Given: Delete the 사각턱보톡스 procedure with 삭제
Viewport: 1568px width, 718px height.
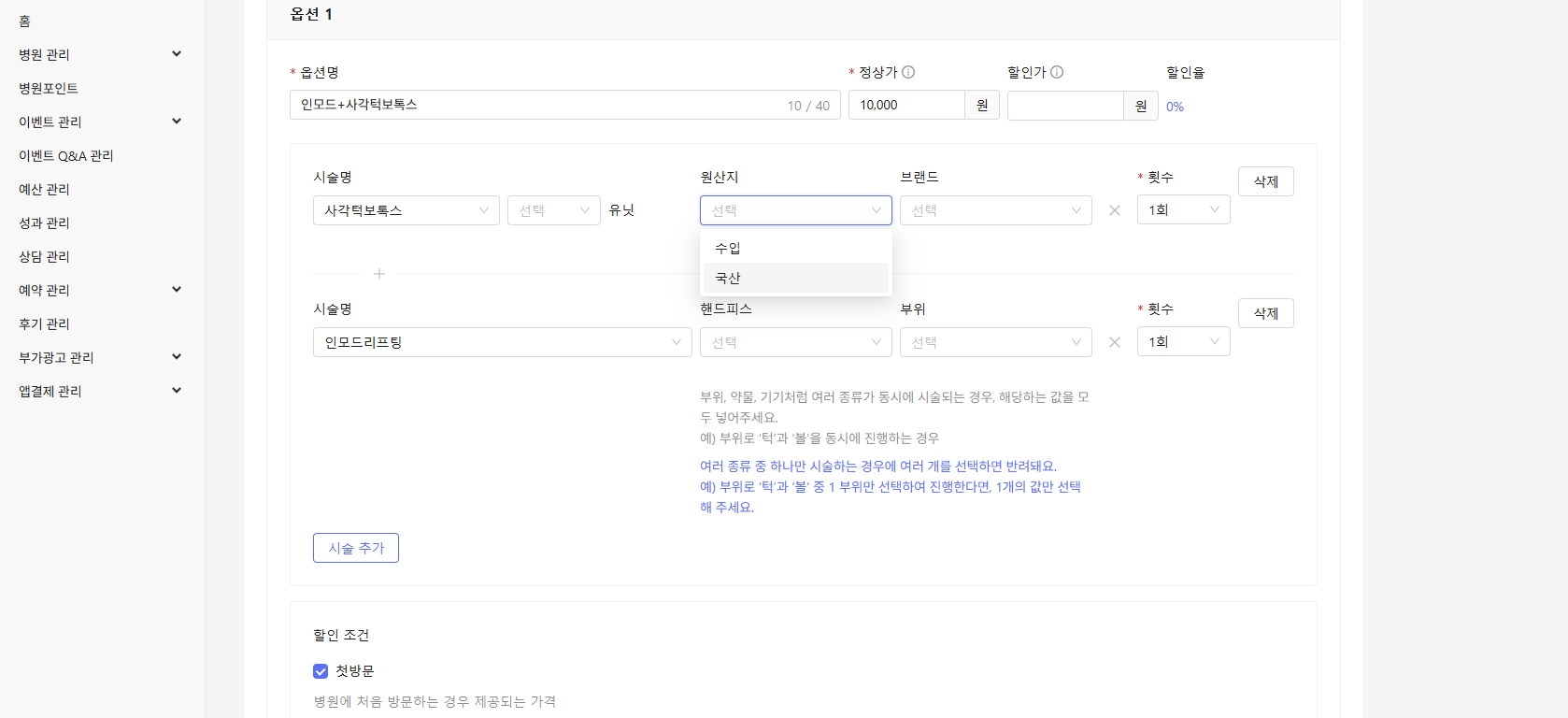Looking at the screenshot, I should (1265, 181).
